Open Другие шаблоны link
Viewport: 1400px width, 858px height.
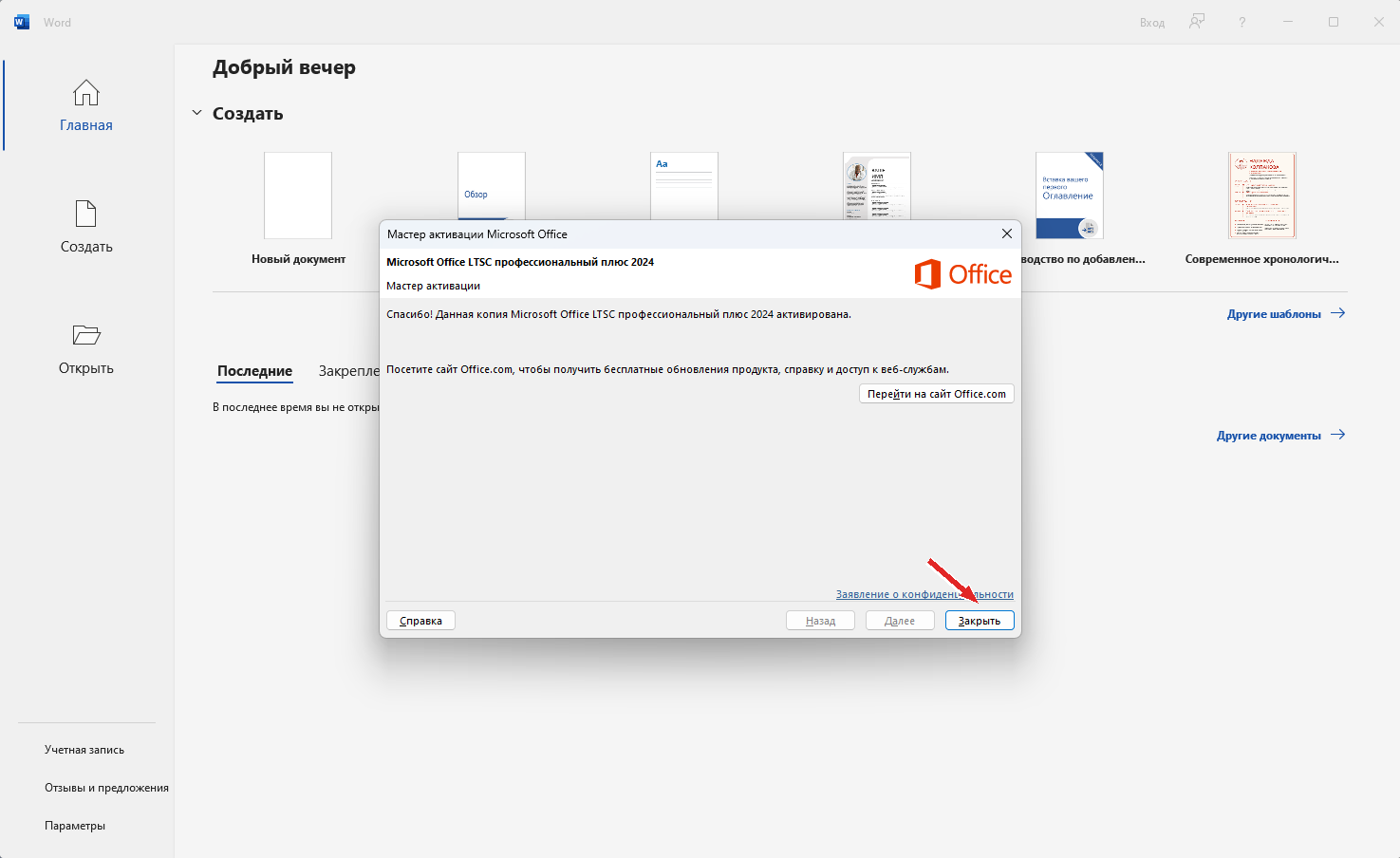pos(1286,313)
